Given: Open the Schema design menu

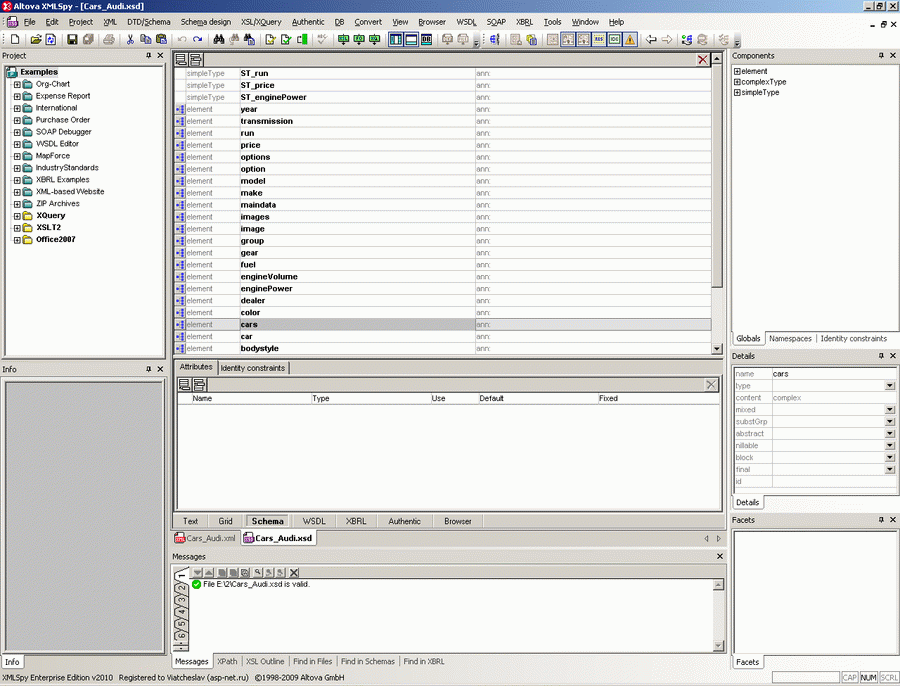Looking at the screenshot, I should click(x=205, y=22).
